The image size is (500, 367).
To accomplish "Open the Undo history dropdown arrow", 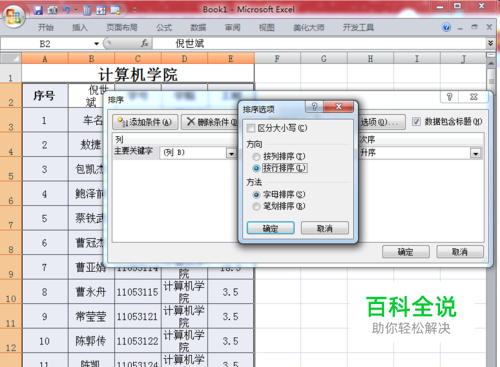I will click(x=76, y=10).
